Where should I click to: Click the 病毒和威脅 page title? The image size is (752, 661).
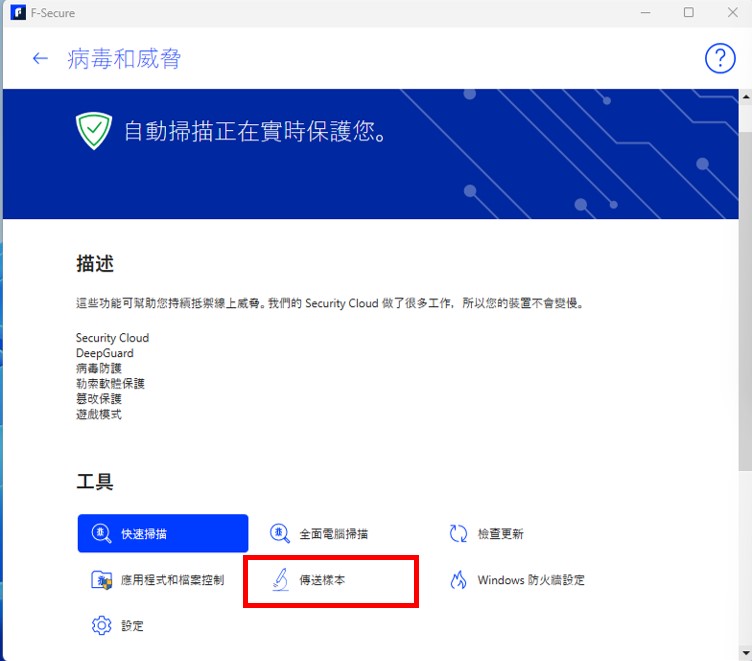(124, 59)
